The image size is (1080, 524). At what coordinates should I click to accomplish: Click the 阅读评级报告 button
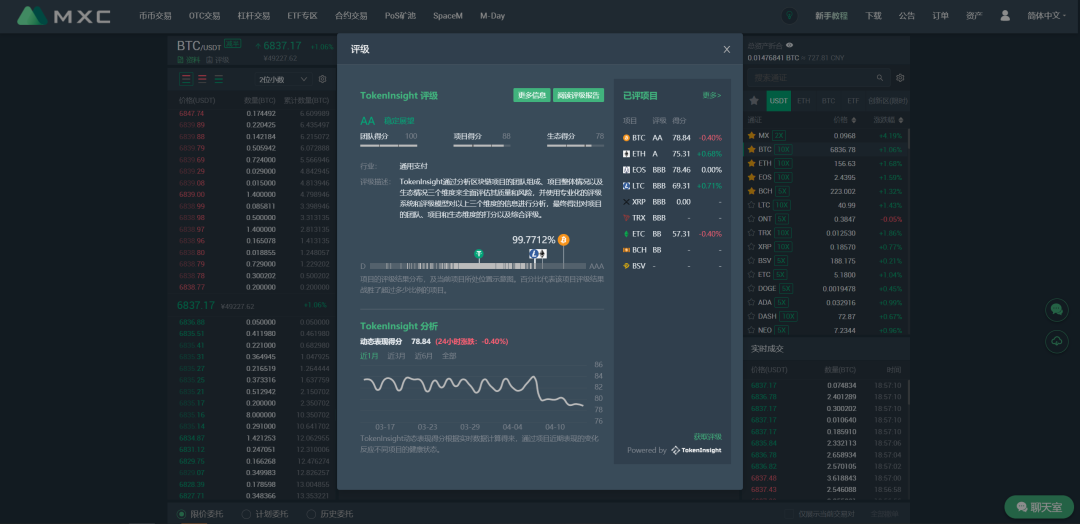(579, 96)
